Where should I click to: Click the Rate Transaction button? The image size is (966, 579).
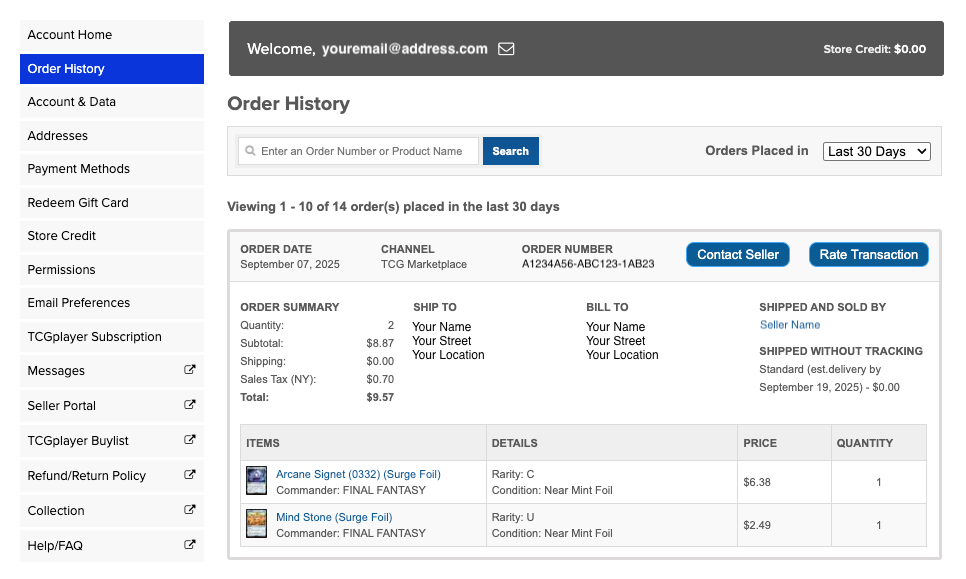point(868,255)
